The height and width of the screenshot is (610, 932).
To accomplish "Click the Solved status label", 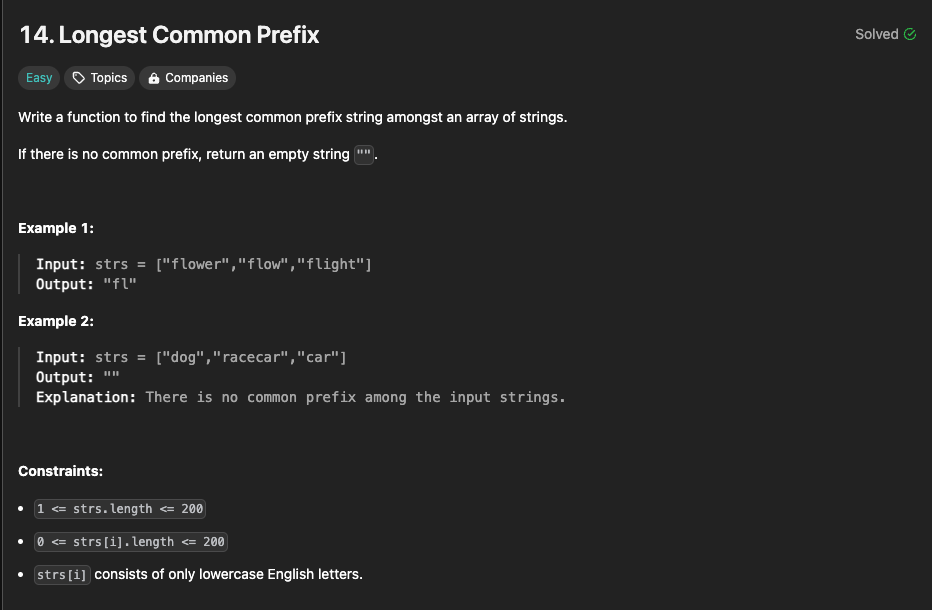I will 876,34.
